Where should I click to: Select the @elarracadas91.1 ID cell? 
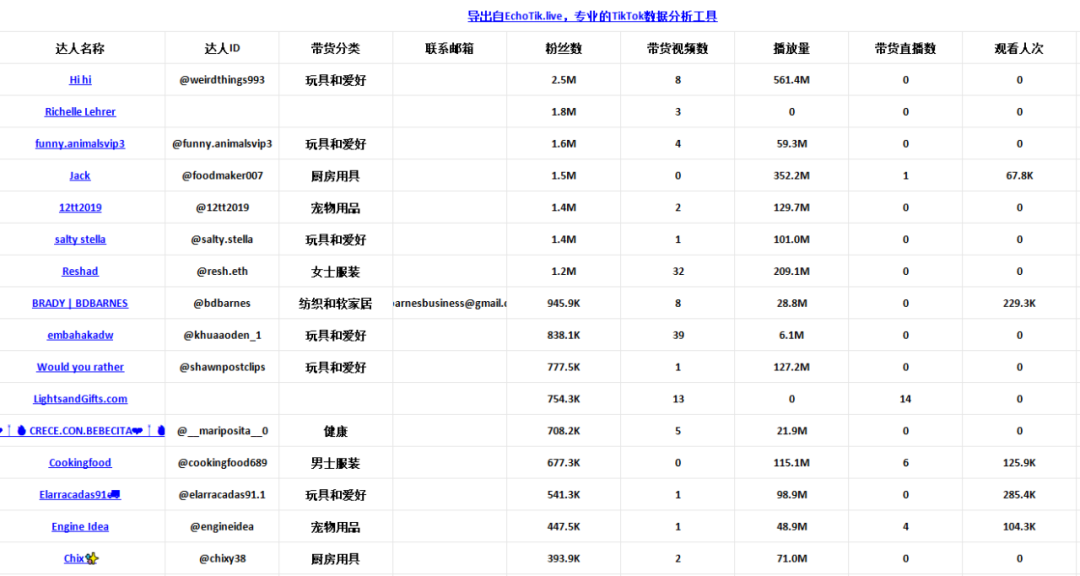[222, 495]
